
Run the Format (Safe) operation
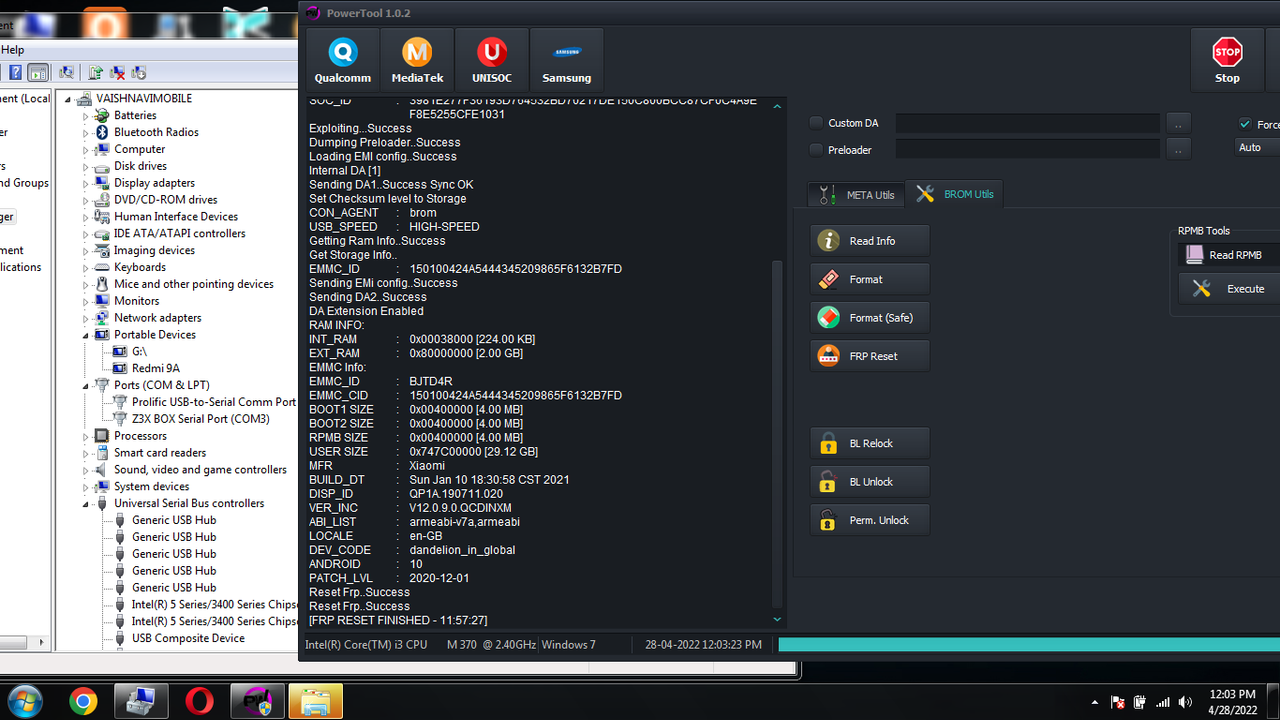coord(870,318)
